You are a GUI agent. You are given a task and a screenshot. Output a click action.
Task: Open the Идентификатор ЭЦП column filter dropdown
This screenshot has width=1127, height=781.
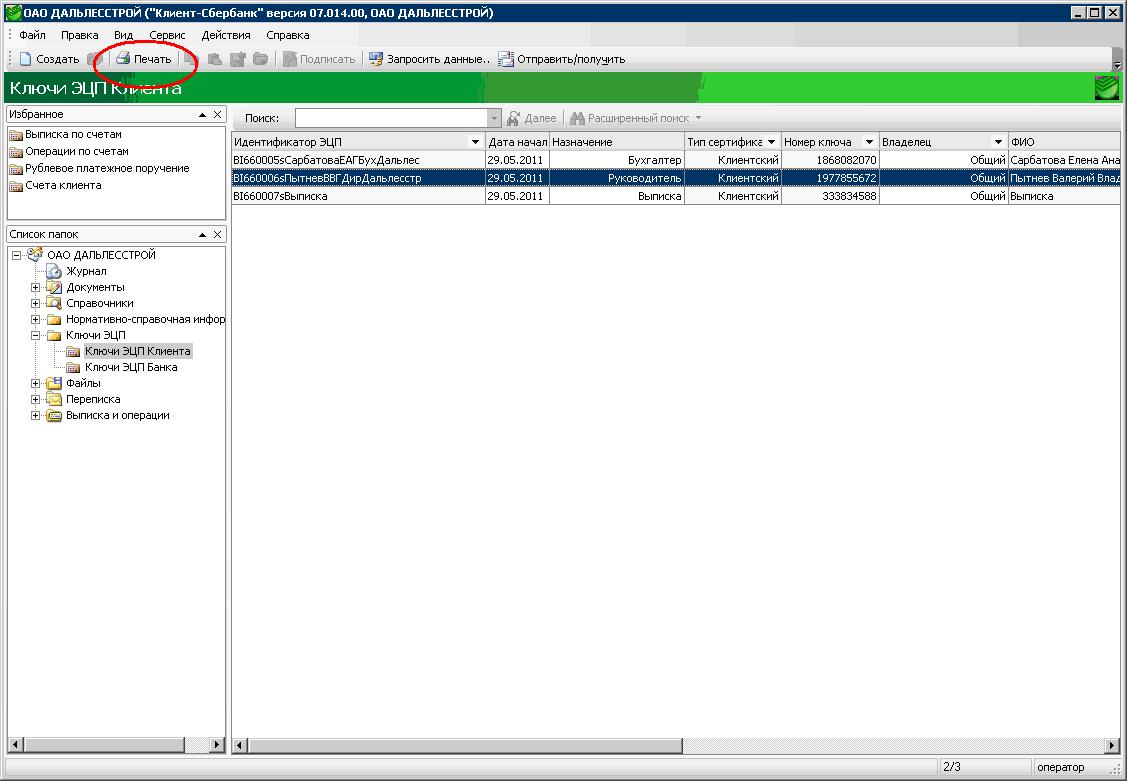tap(475, 142)
